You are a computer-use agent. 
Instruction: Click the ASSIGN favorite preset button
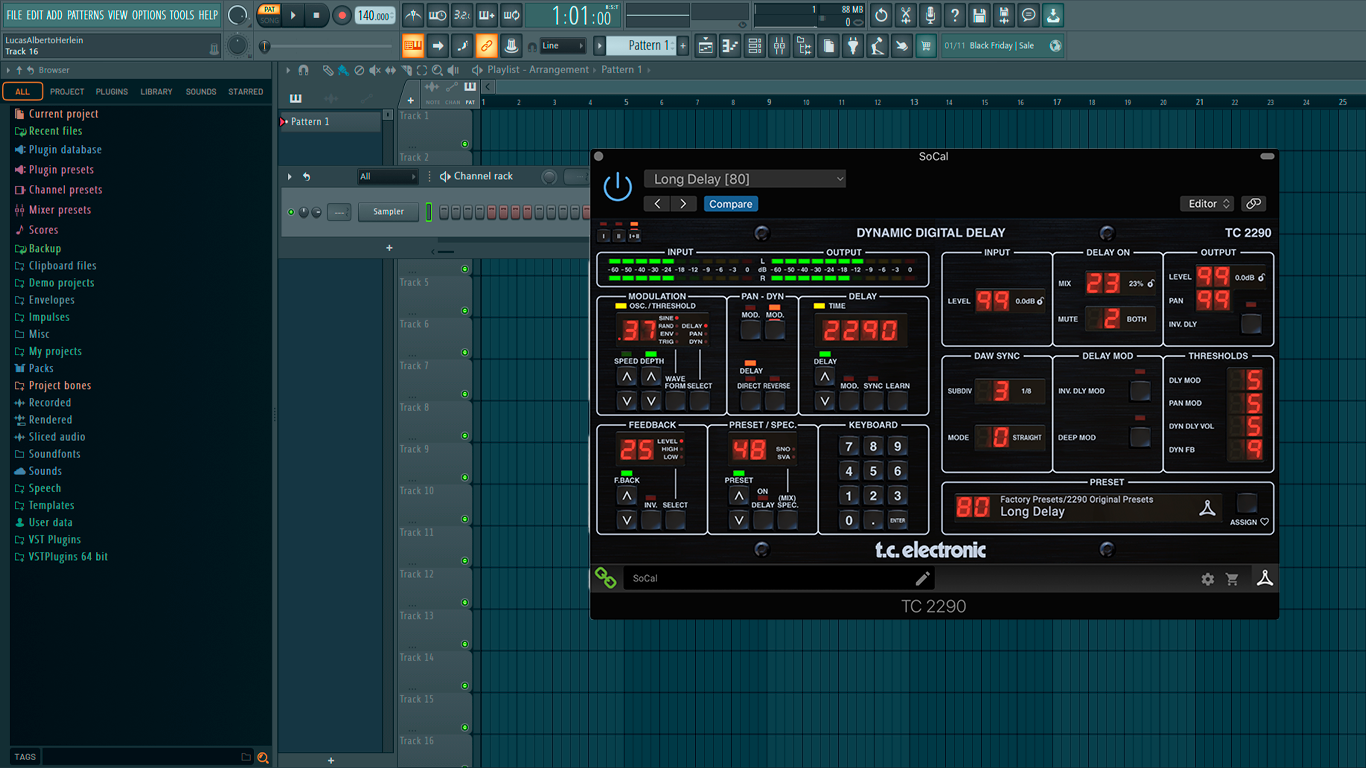coord(1247,502)
